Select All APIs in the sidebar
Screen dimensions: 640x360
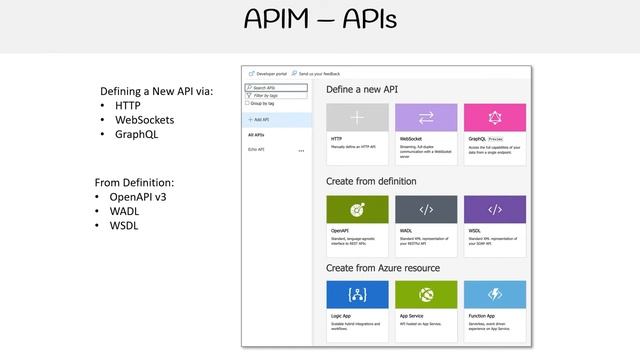[x=256, y=135]
